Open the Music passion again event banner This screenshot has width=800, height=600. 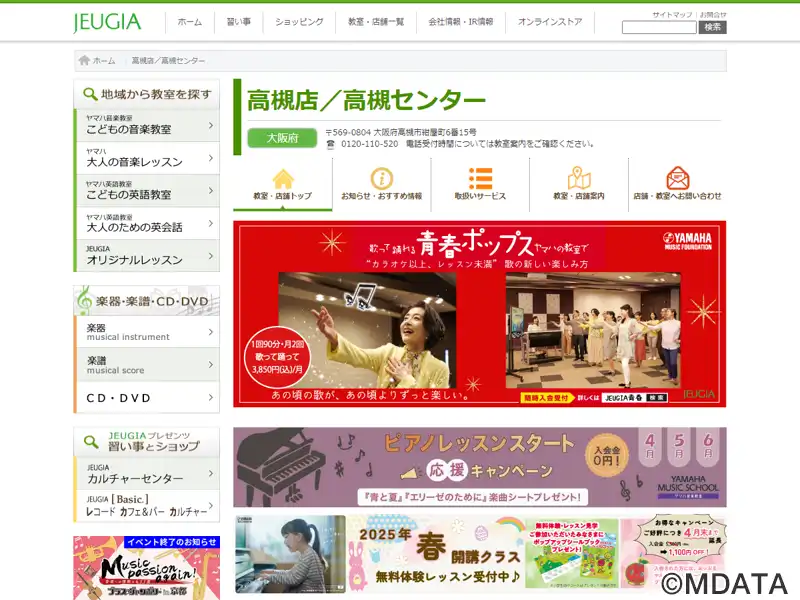146,567
